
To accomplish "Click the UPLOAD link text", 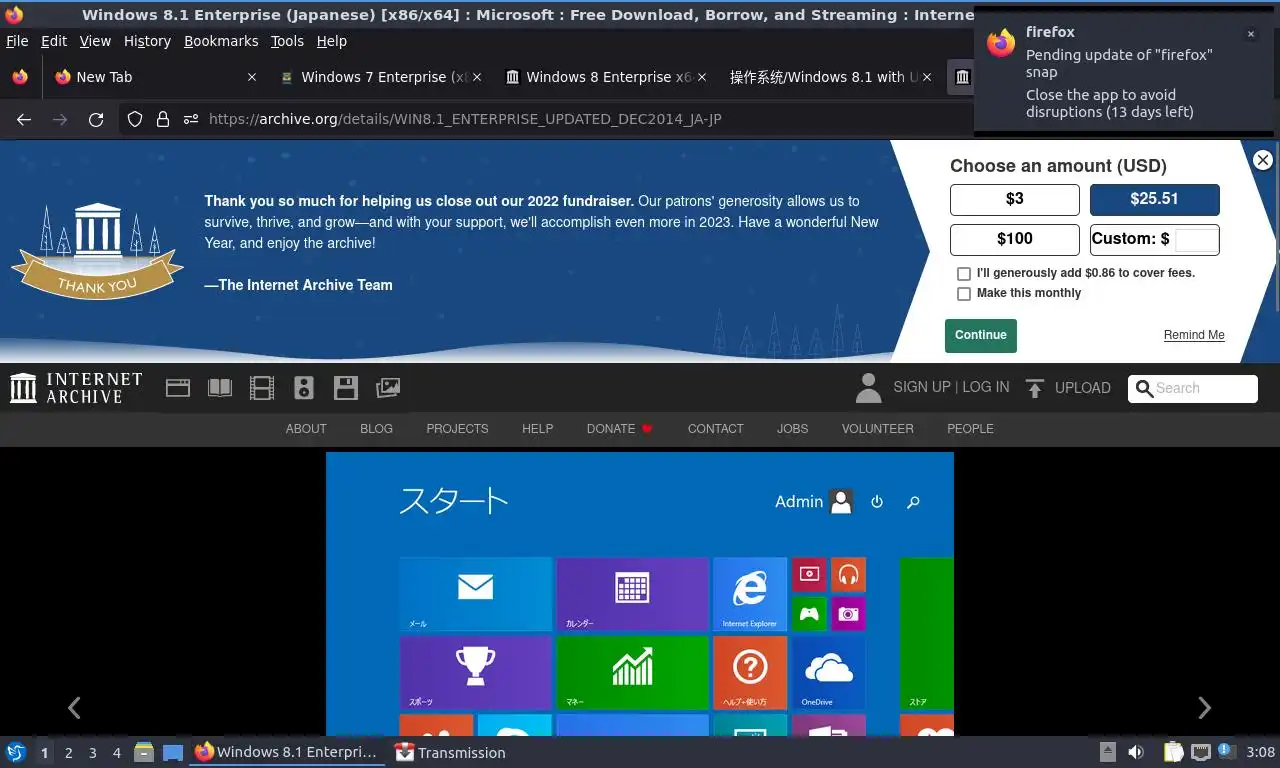I will (x=1082, y=388).
